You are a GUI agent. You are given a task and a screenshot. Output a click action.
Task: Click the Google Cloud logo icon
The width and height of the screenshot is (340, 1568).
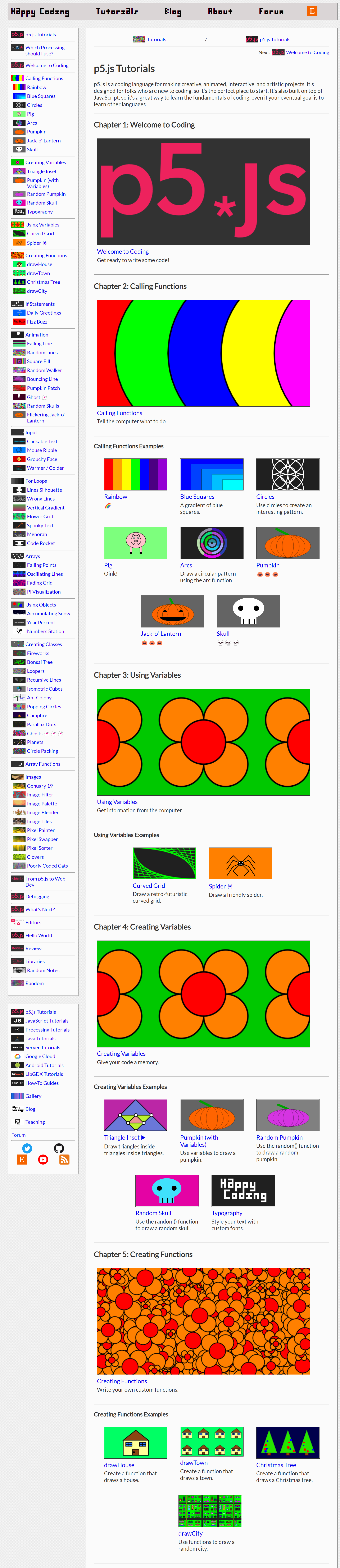pos(18,1056)
